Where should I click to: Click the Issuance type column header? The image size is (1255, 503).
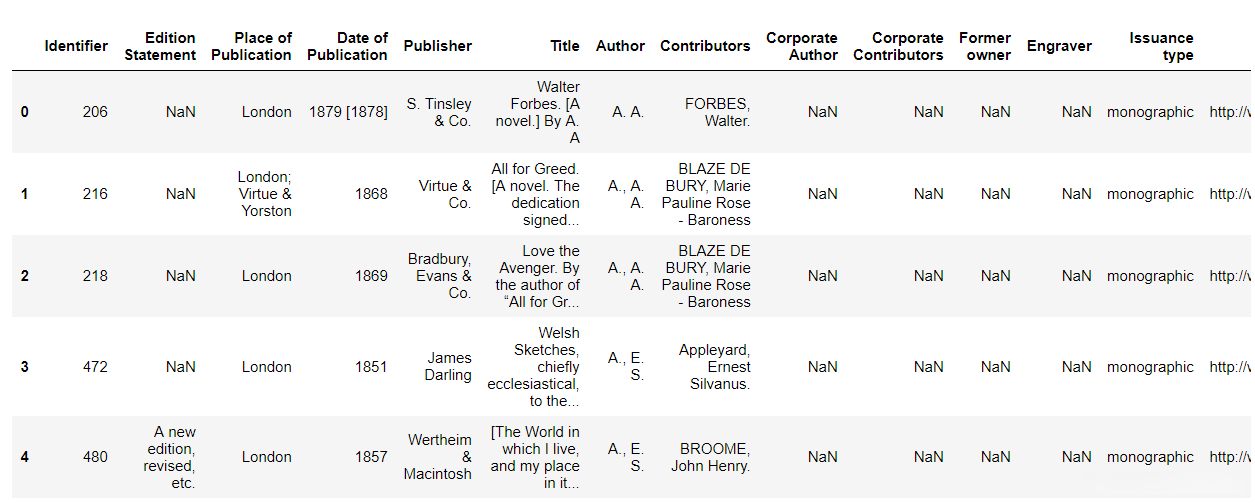click(x=1161, y=46)
